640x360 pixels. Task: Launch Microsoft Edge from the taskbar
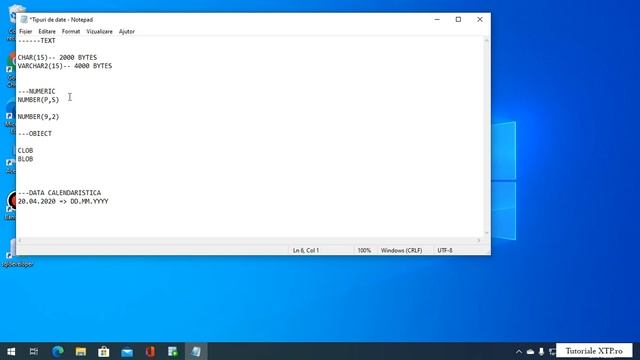pyautogui.click(x=58, y=351)
